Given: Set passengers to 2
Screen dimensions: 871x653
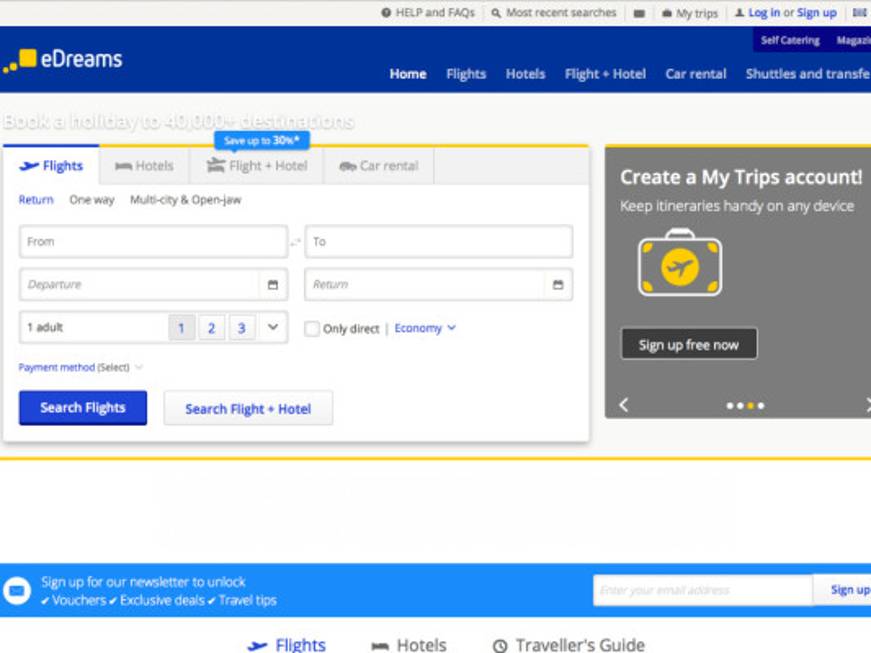Looking at the screenshot, I should tap(212, 328).
